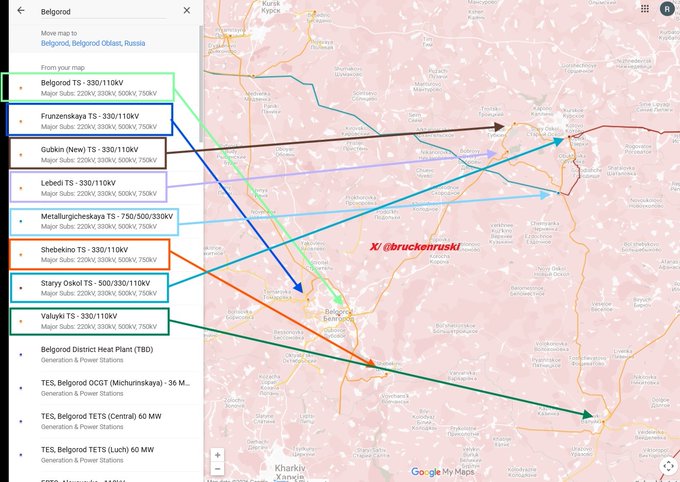Zoom out with the minus button
Viewport: 680px width, 482px height.
(217, 469)
